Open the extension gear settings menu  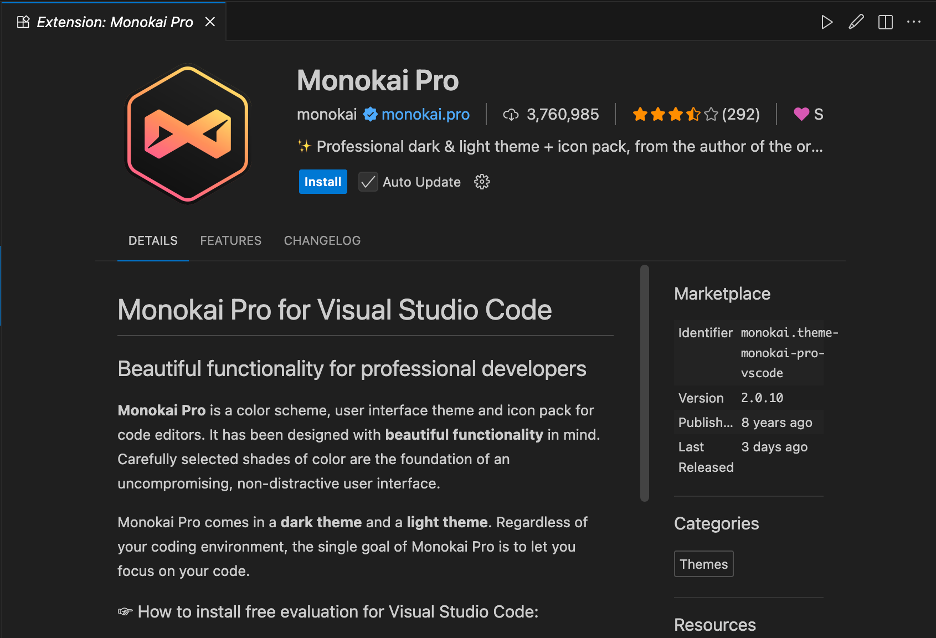(x=482, y=182)
